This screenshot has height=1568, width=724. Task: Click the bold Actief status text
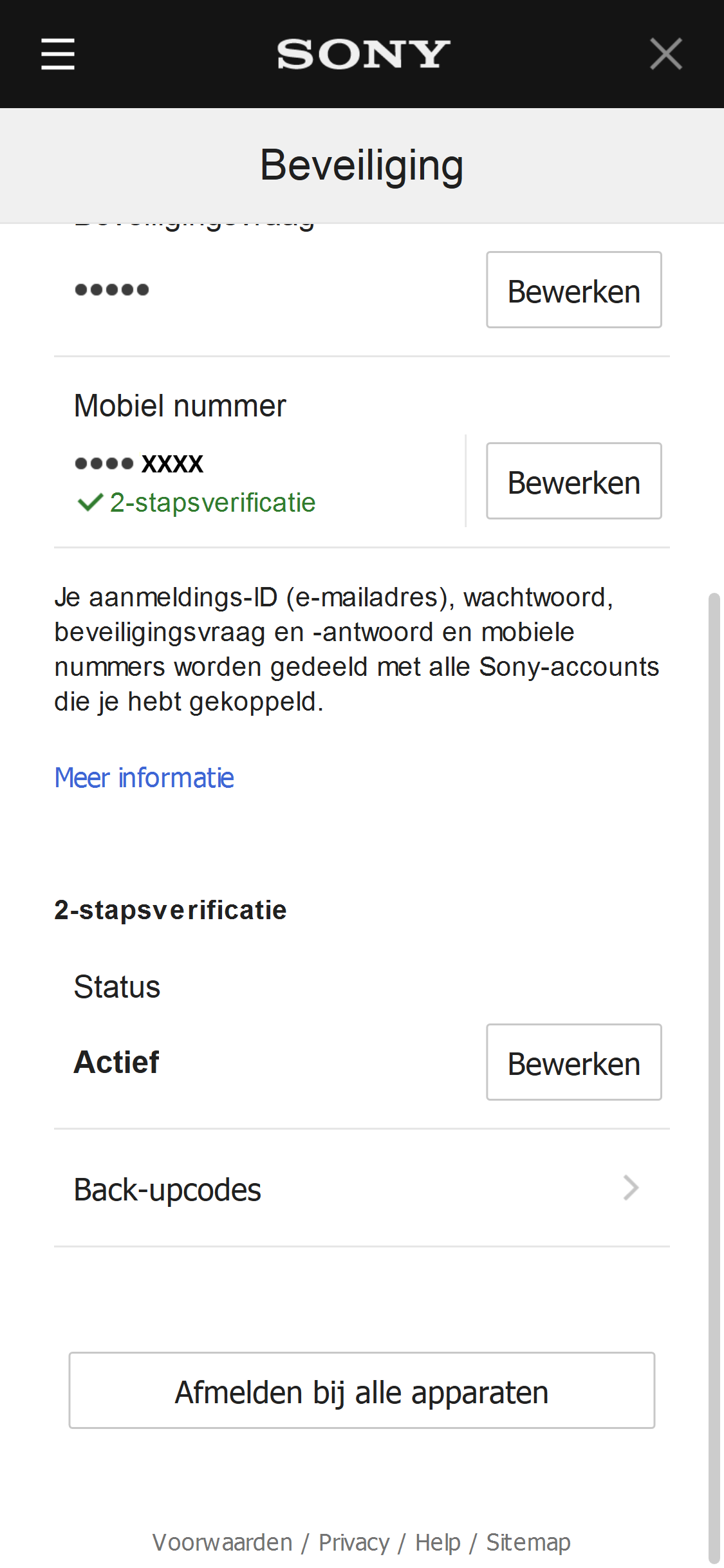(x=116, y=1062)
